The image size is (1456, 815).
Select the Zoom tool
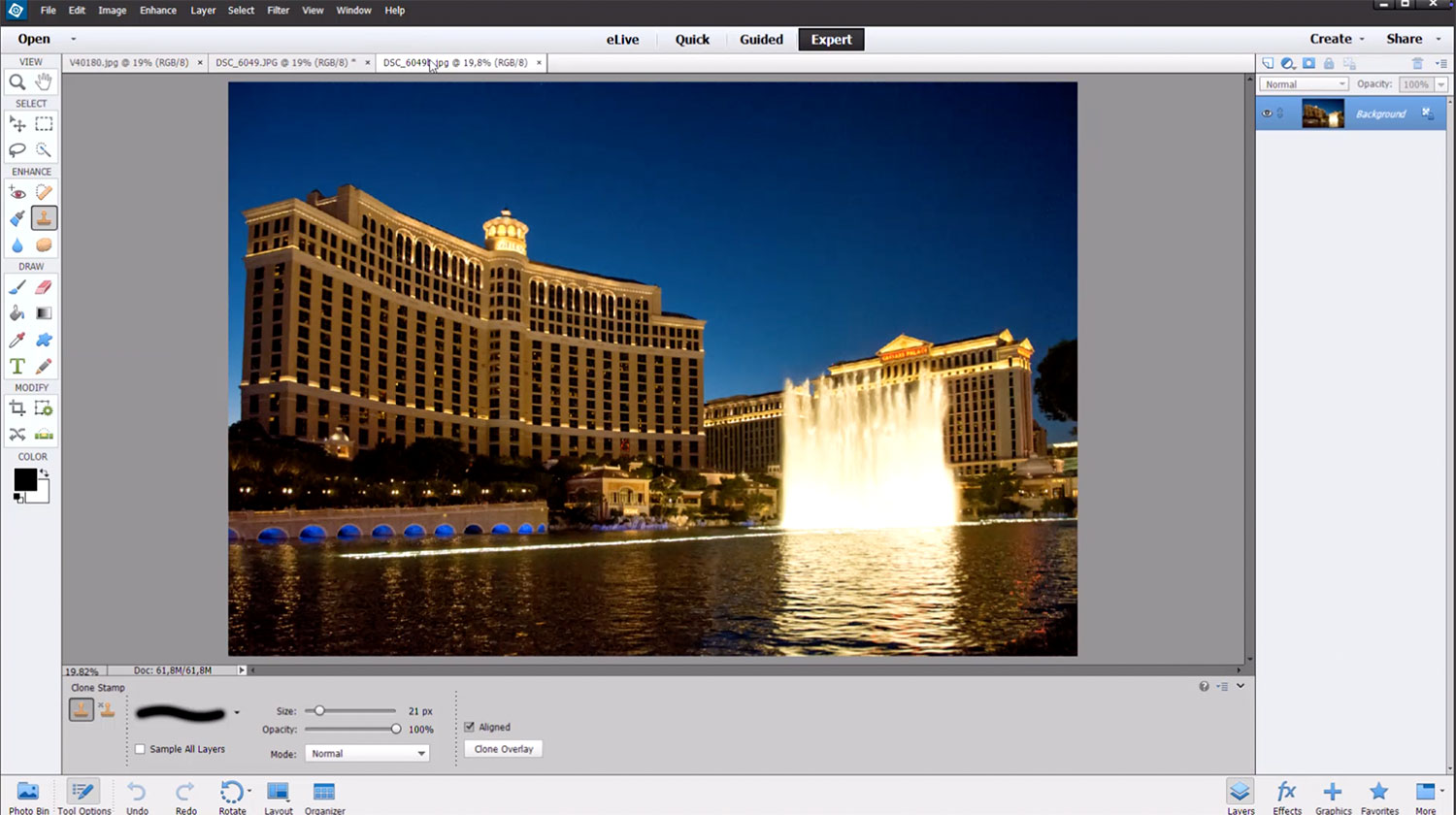pyautogui.click(x=17, y=82)
